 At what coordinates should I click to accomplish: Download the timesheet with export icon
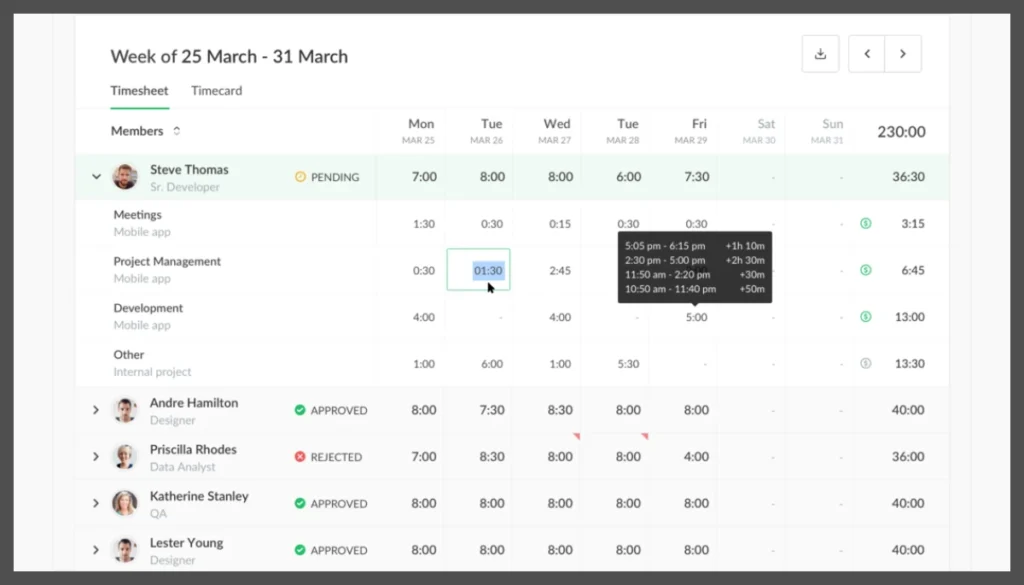(820, 54)
